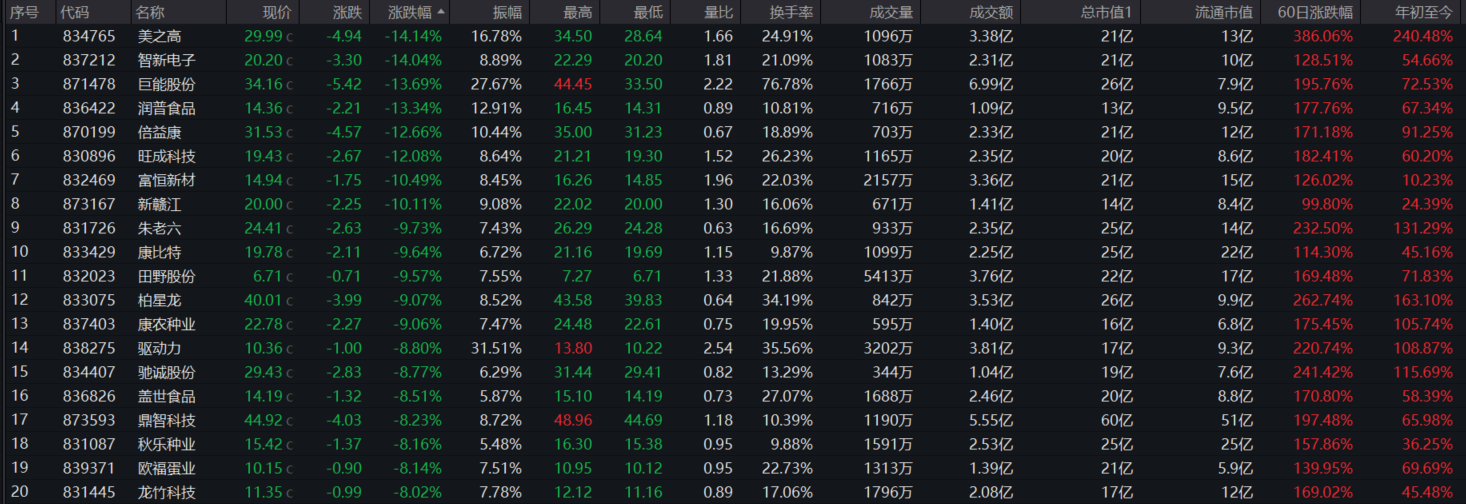1466x504 pixels.
Task: Sort by the 代码 column header
Action: pyautogui.click(x=75, y=12)
